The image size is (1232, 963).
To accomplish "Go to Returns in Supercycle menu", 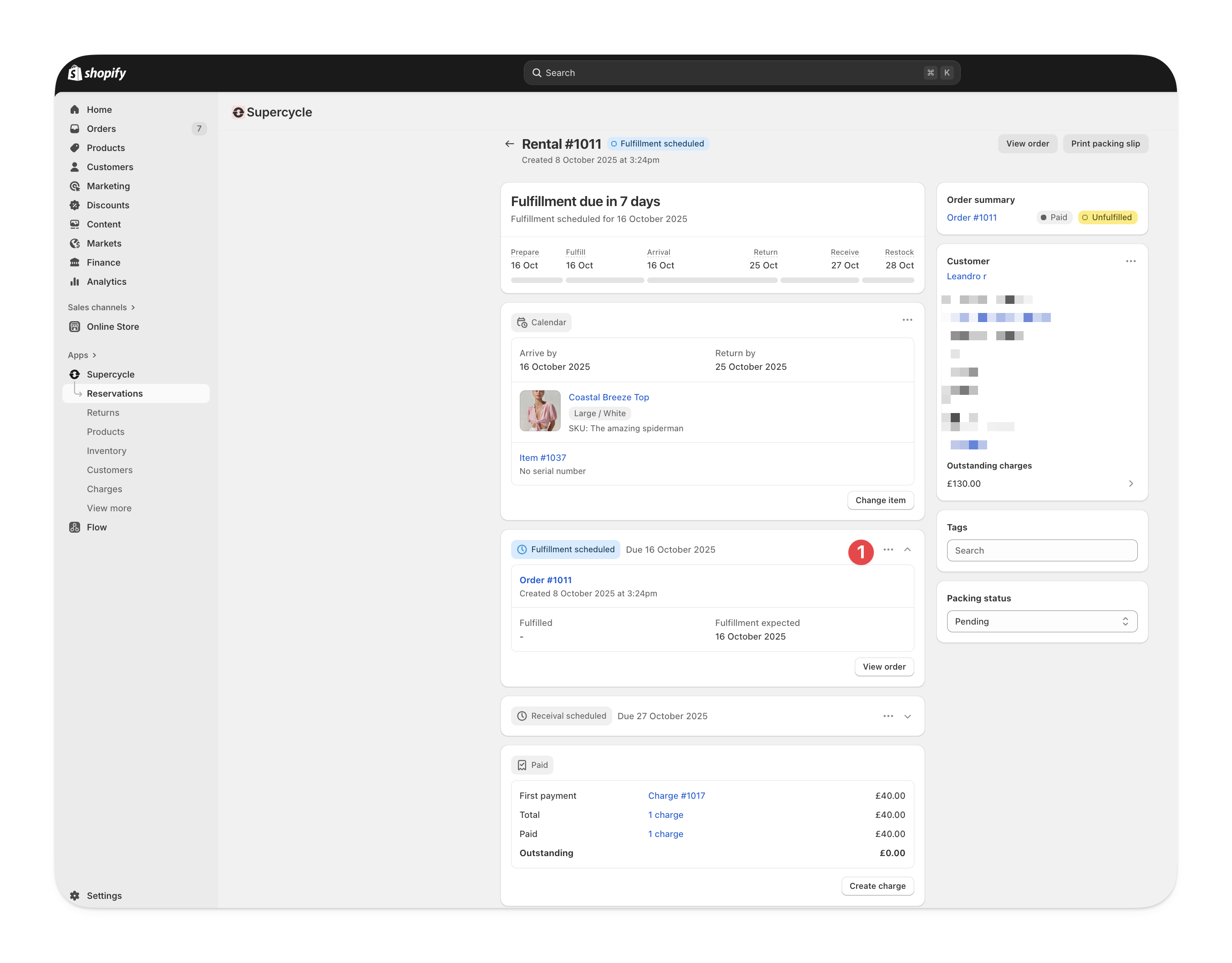I will point(103,413).
